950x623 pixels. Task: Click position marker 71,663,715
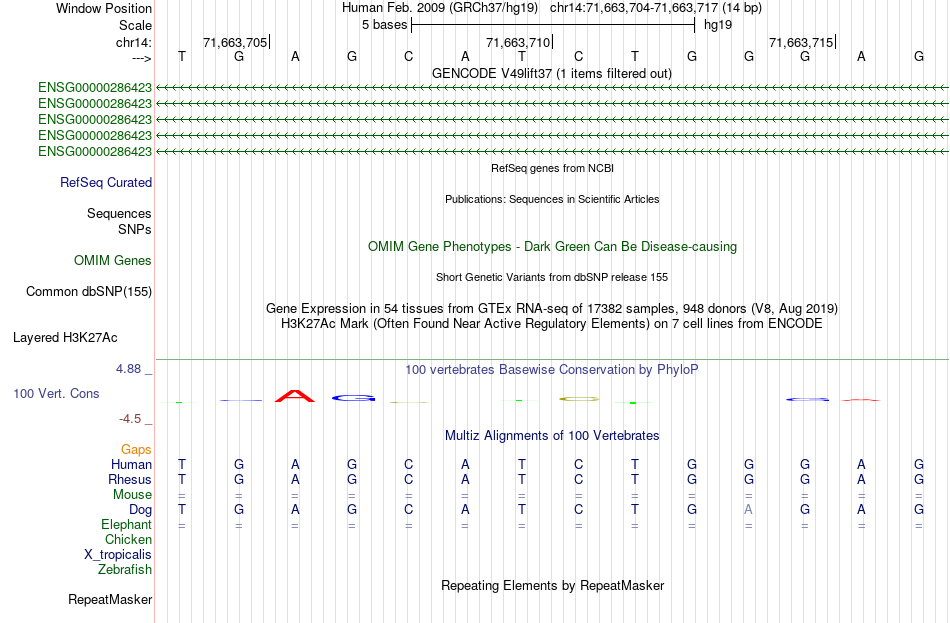point(801,42)
